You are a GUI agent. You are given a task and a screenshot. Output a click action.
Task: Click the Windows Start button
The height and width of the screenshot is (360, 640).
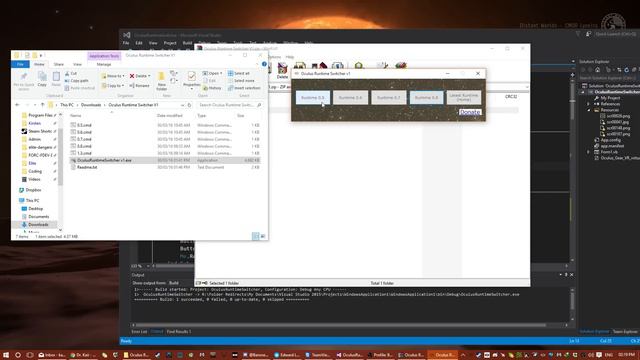point(6,355)
